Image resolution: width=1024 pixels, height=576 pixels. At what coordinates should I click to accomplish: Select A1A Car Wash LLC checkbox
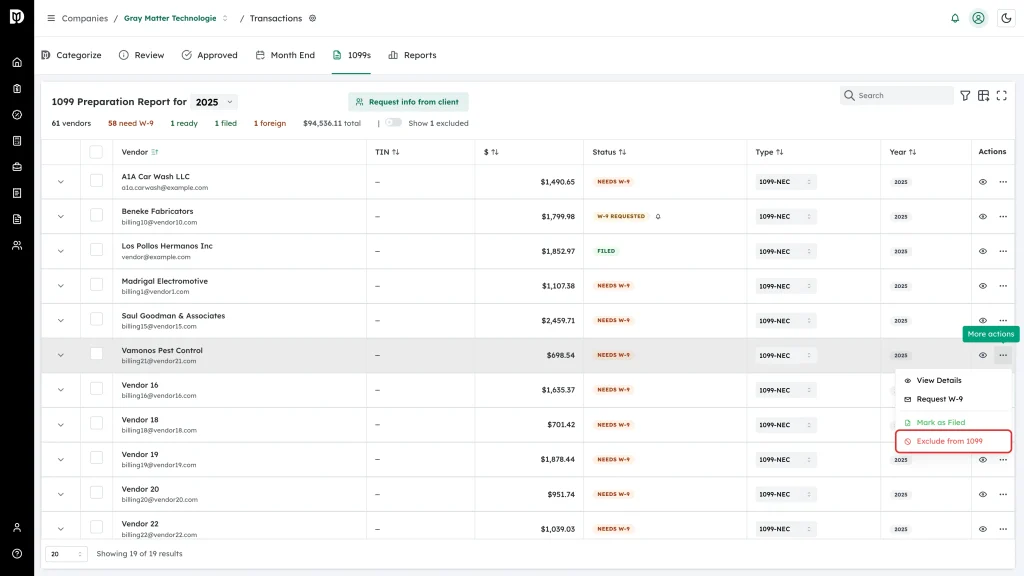(96, 180)
